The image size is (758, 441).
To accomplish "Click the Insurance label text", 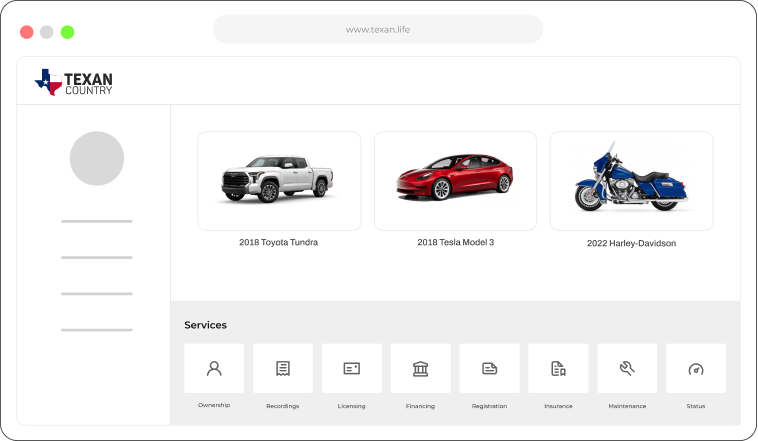I will 558,406.
